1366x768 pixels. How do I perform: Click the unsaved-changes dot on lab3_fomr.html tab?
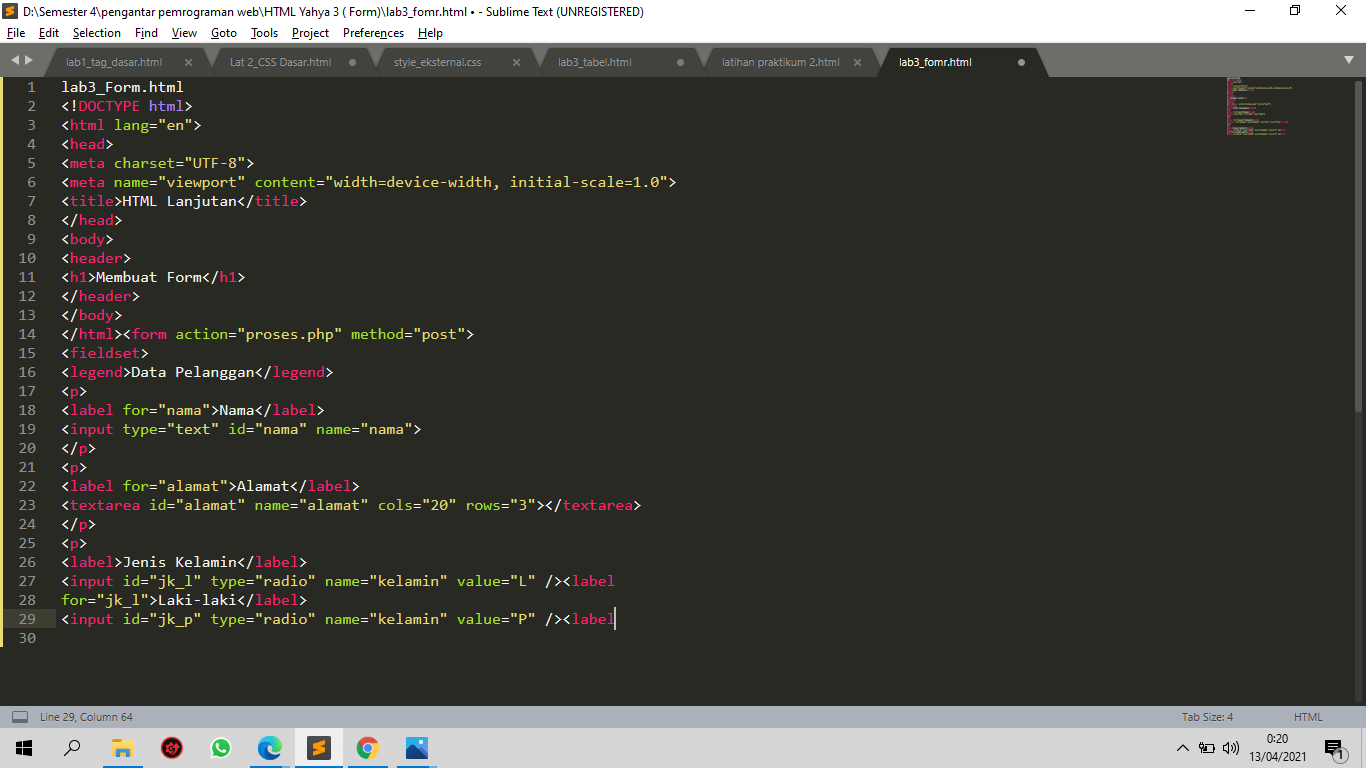click(1021, 61)
